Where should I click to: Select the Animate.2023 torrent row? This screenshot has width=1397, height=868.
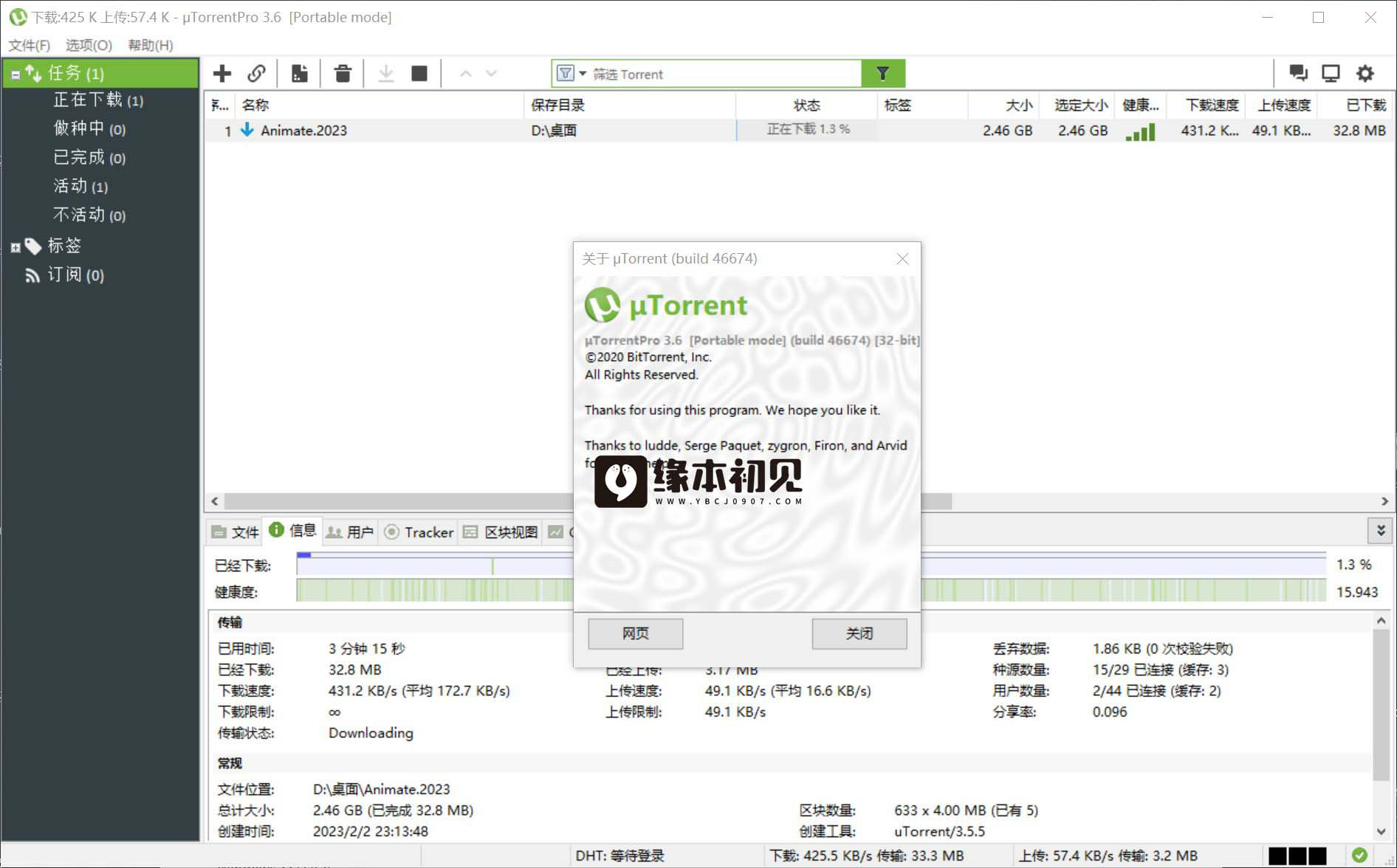coord(800,131)
